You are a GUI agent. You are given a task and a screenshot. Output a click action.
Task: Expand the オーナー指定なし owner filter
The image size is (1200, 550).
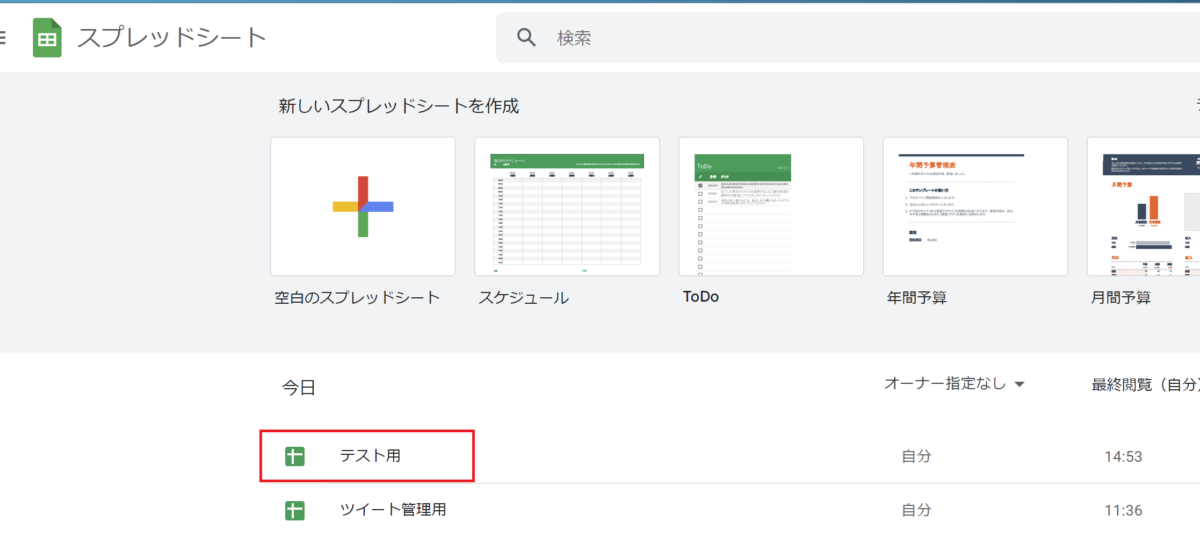click(x=955, y=384)
